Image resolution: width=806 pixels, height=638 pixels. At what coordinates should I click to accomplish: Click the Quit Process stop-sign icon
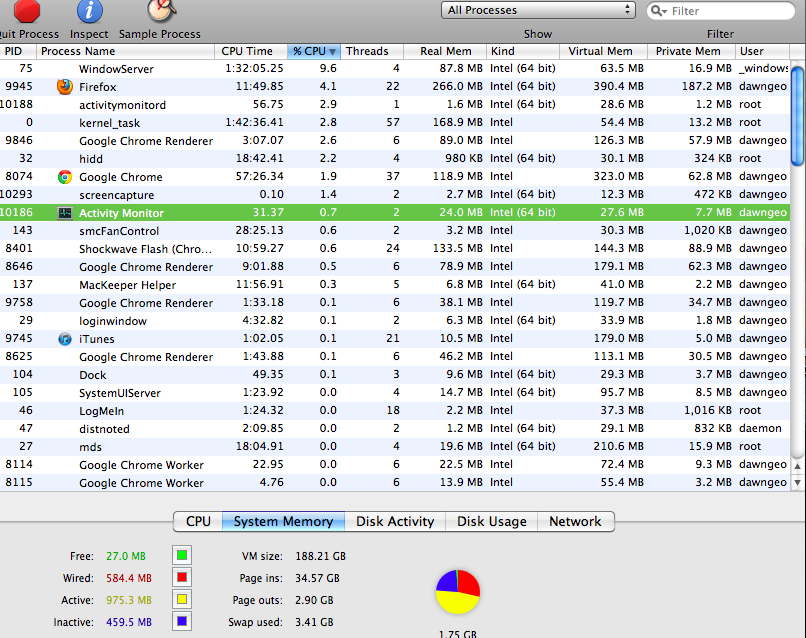coord(26,10)
